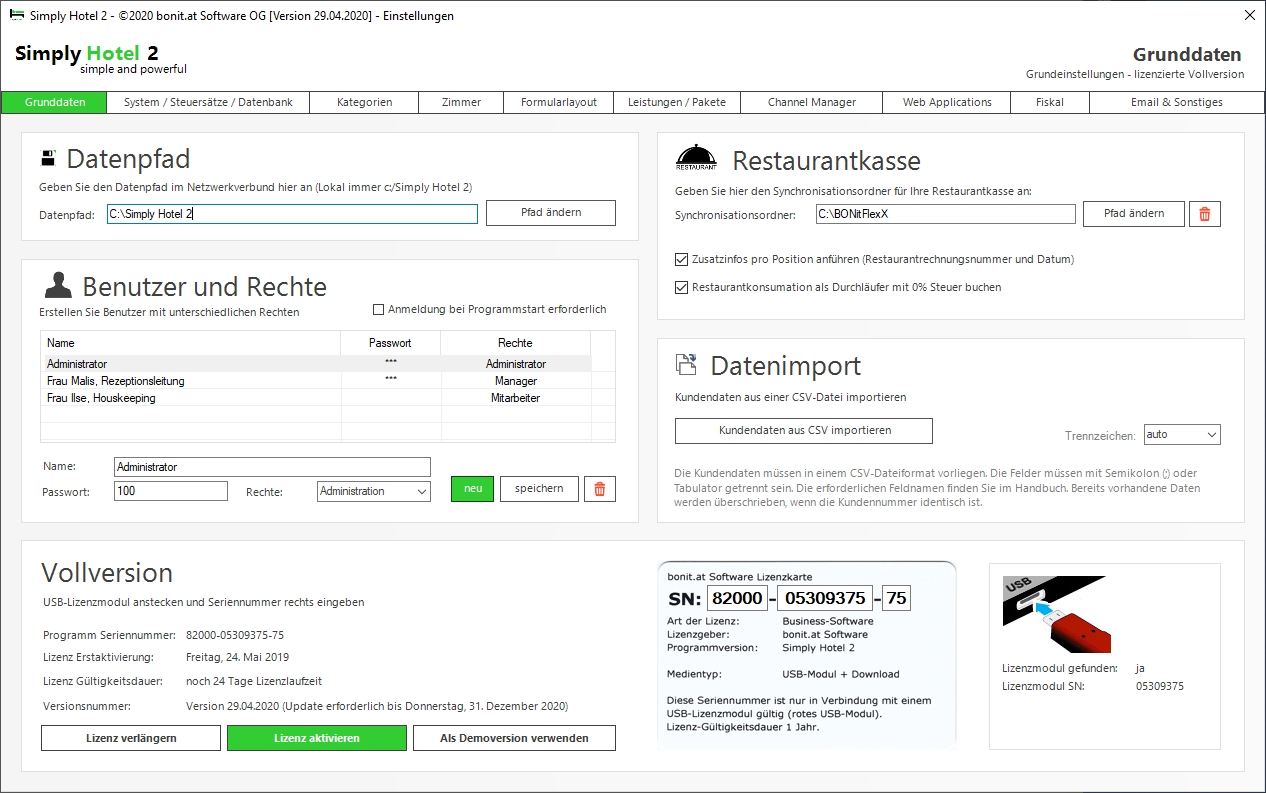Click the Rechte column header
Screen dimensions: 1266x793
pyautogui.click(x=516, y=343)
